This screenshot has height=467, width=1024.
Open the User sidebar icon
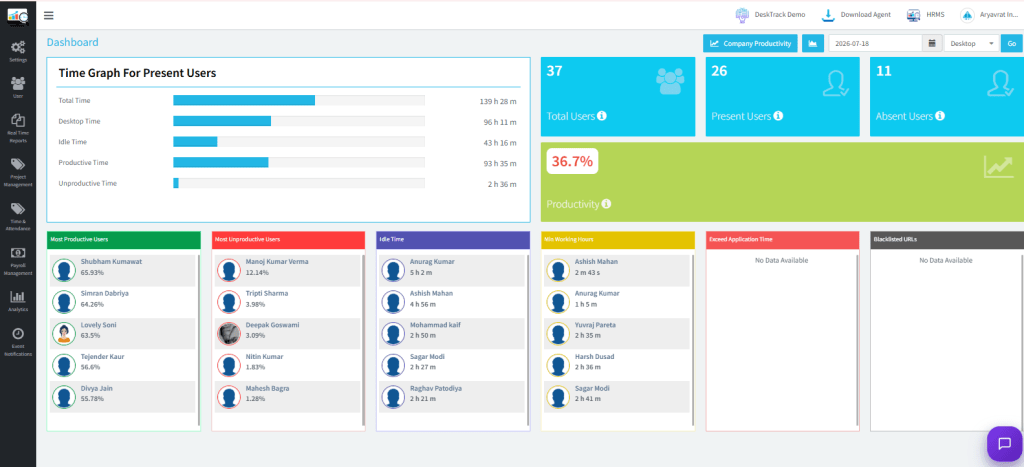(x=18, y=87)
